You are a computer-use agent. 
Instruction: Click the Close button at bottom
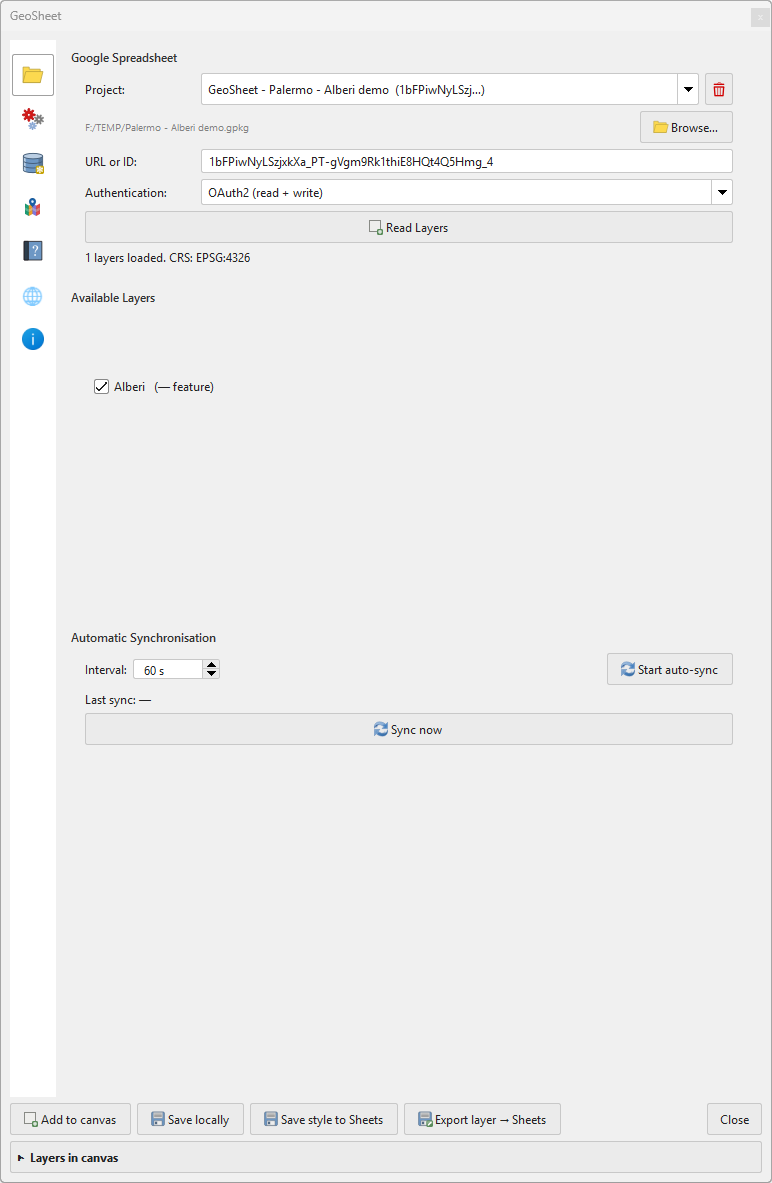[x=734, y=1119]
